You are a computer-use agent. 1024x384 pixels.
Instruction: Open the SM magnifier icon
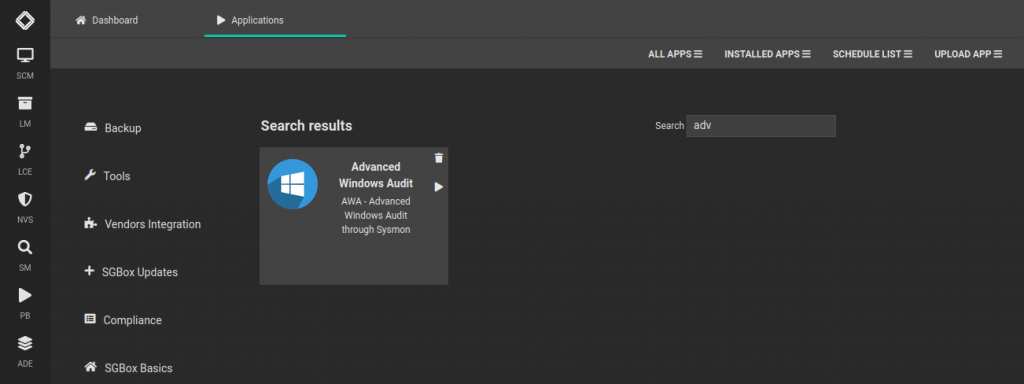pos(25,248)
